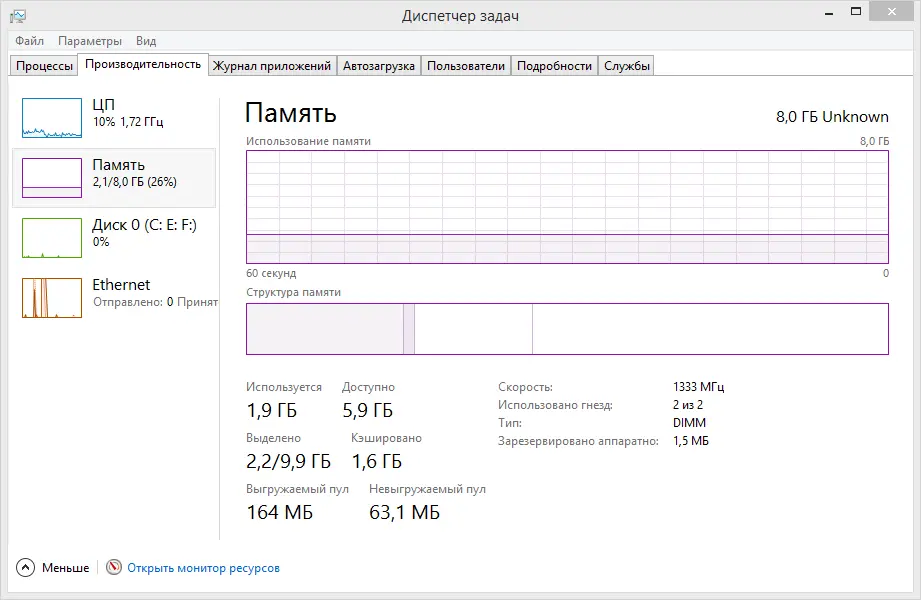Click the Task Manager title bar icon
The height and width of the screenshot is (600, 921).
click(x=18, y=16)
